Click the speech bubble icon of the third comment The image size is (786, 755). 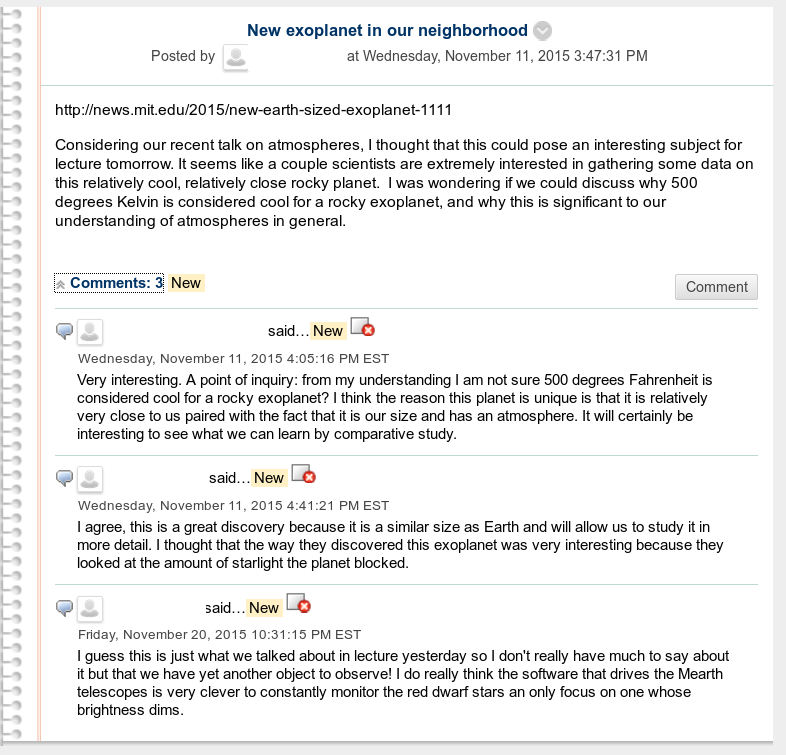(x=65, y=608)
